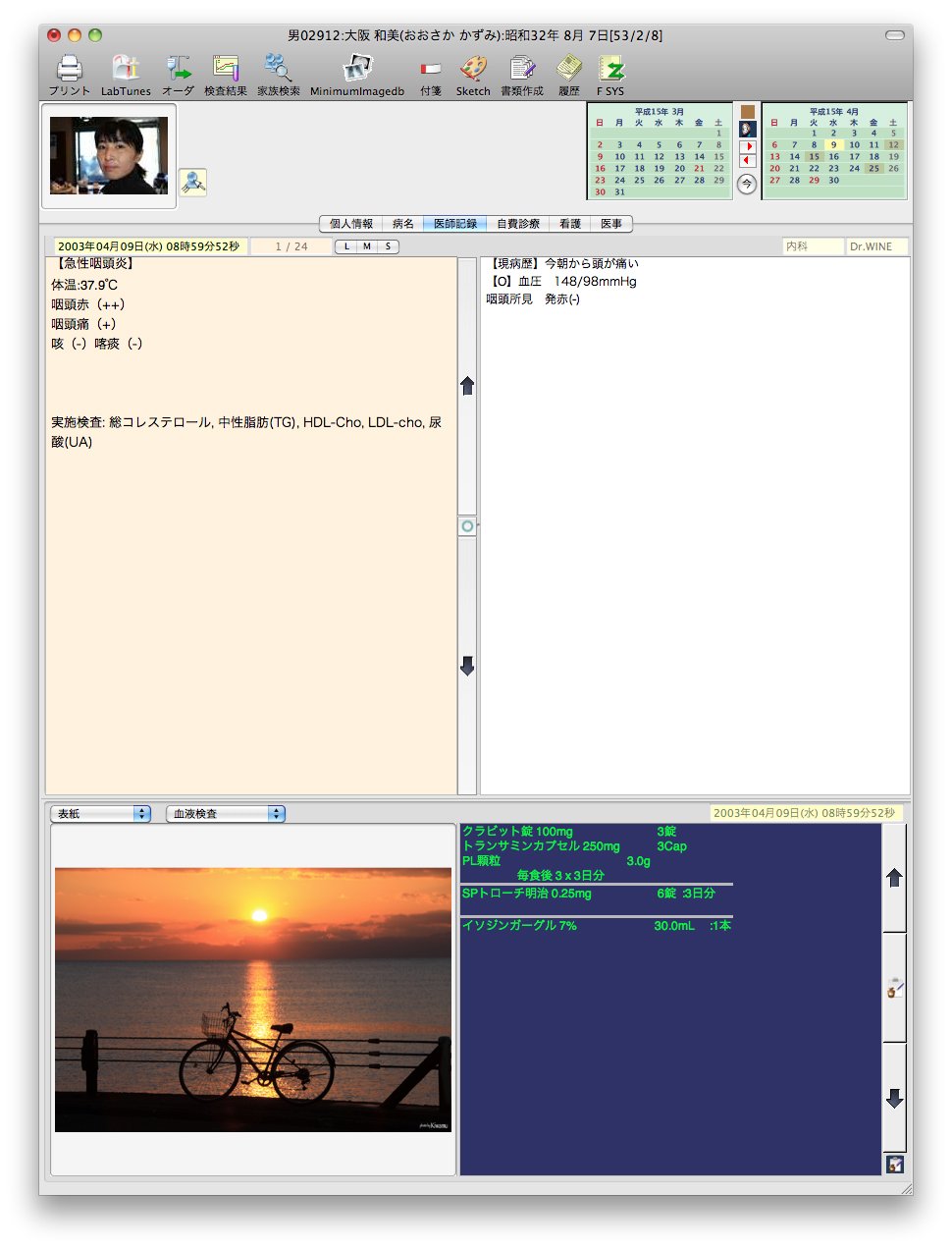Click 毎食後 3 x 3日分 dosage text
Viewport: 952px width, 1249px height.
[x=560, y=875]
